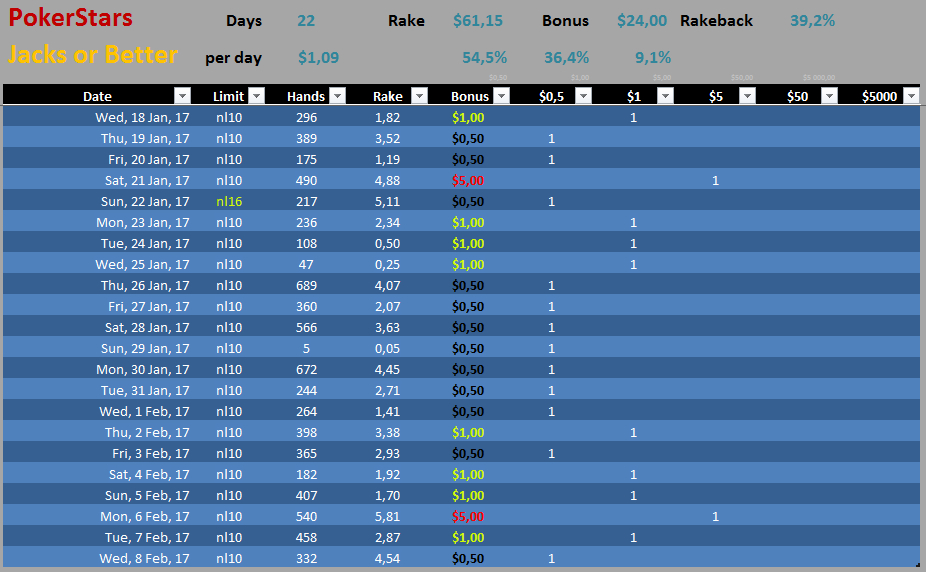
Task: Open the Limit column filter dropdown
Action: 256,96
